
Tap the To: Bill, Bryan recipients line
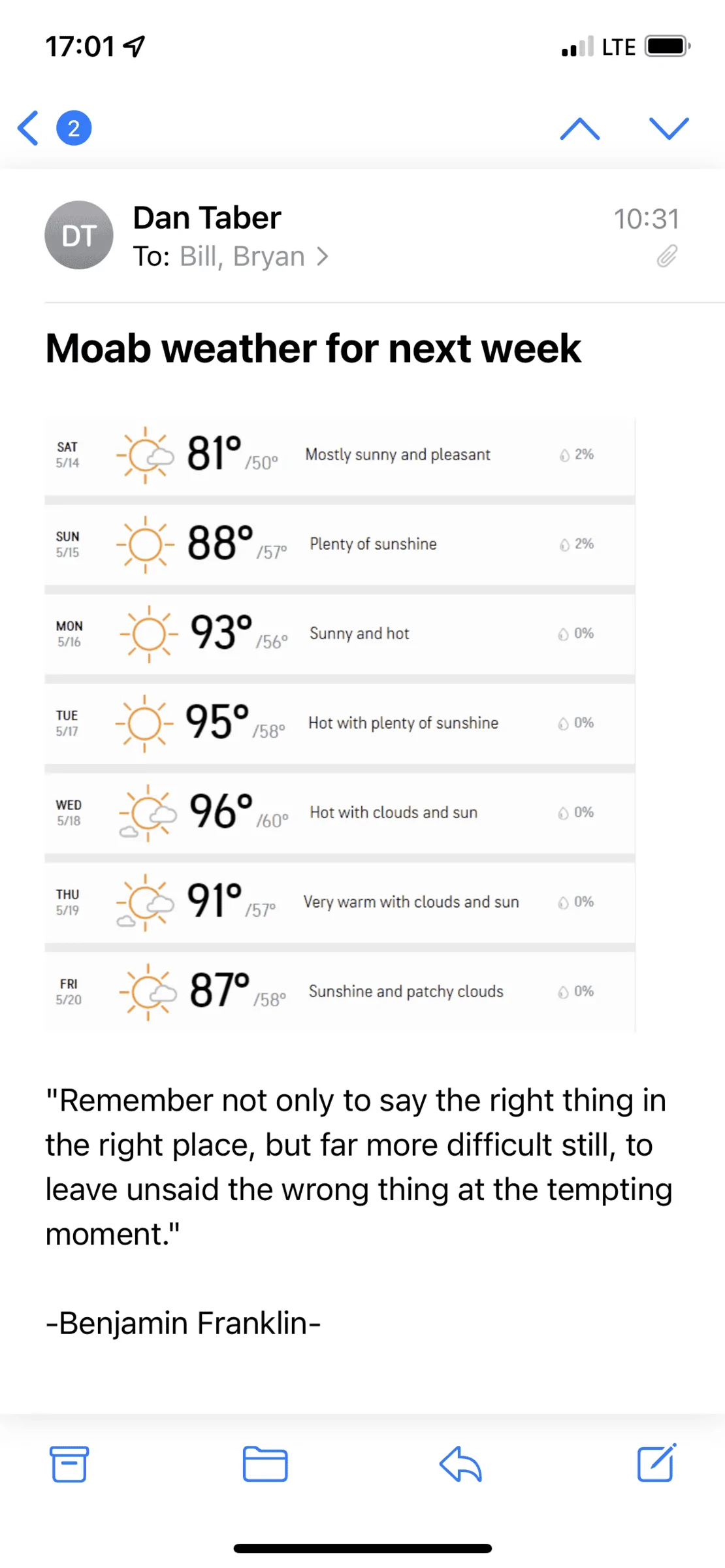pos(231,257)
